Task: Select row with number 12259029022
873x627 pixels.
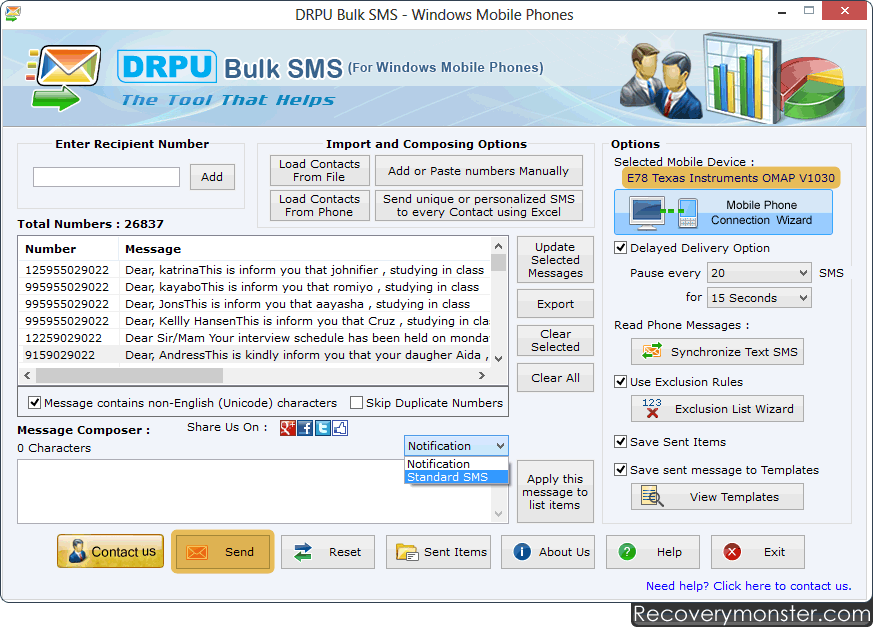Action: (x=255, y=338)
